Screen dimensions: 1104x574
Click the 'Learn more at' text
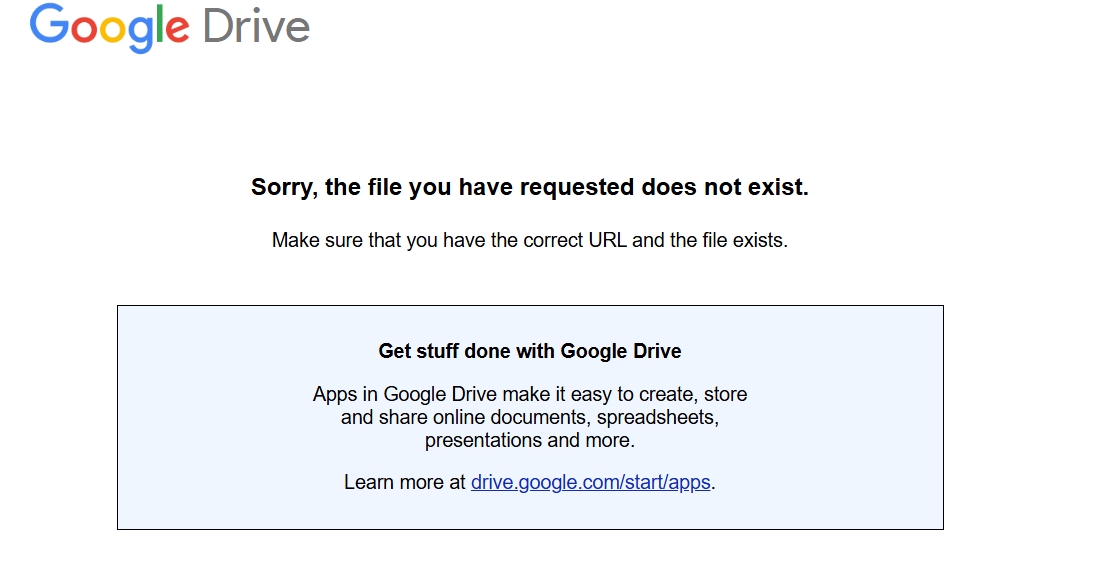coord(405,482)
